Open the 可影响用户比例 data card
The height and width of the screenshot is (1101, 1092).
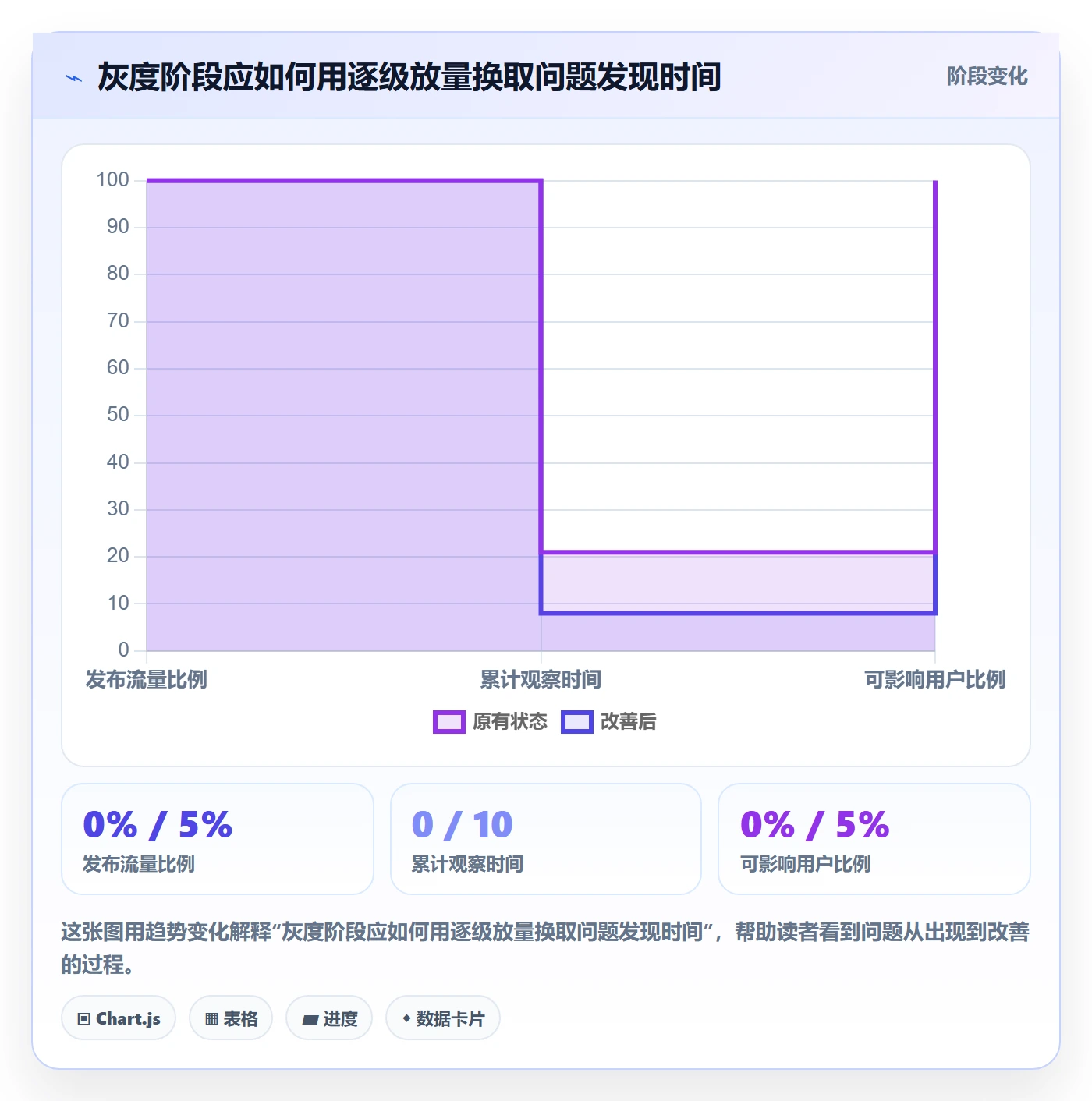click(874, 839)
